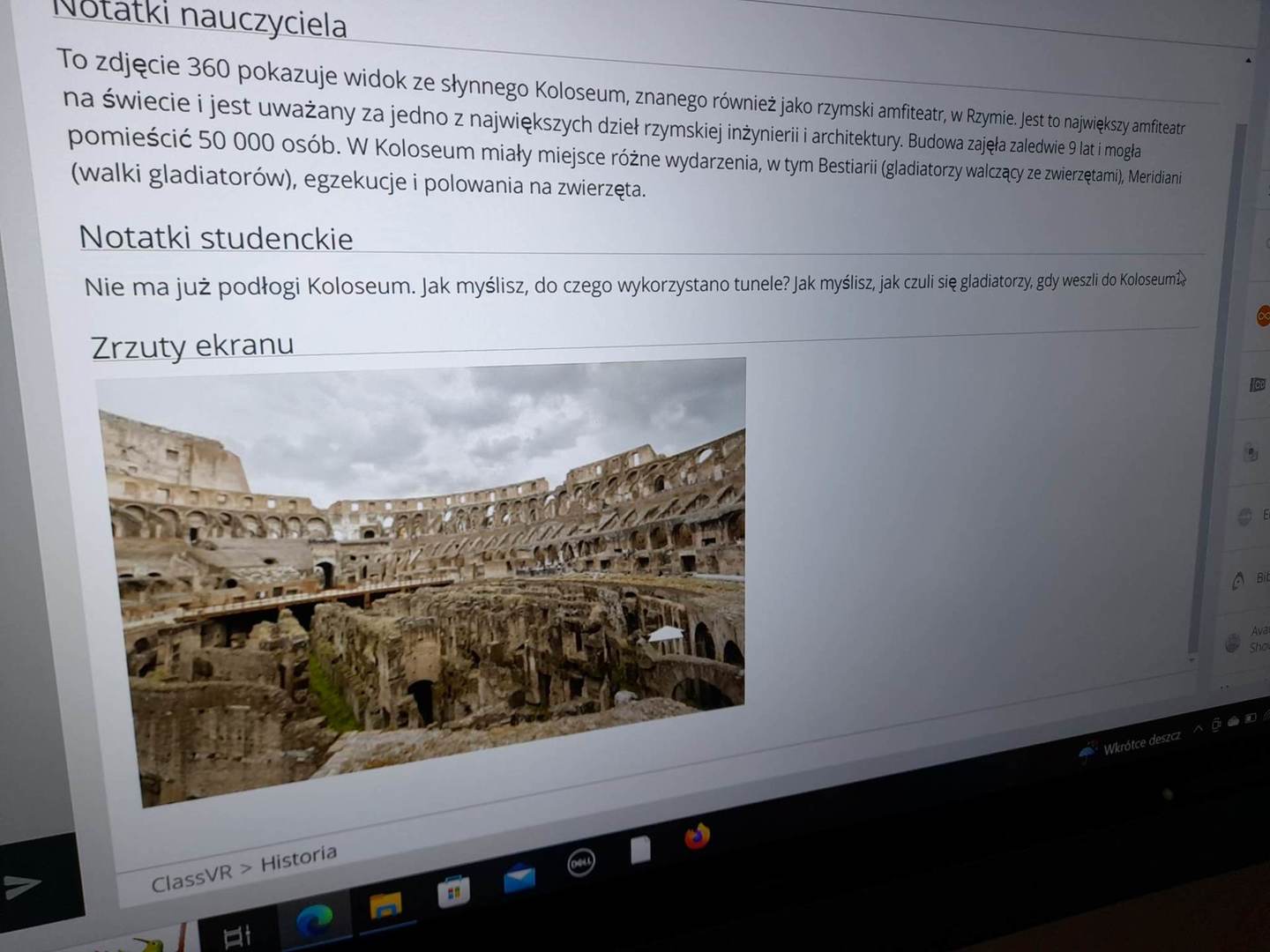Click the 'Notatki studenckie' heading
Viewport: 1270px width, 952px height.
tap(216, 238)
